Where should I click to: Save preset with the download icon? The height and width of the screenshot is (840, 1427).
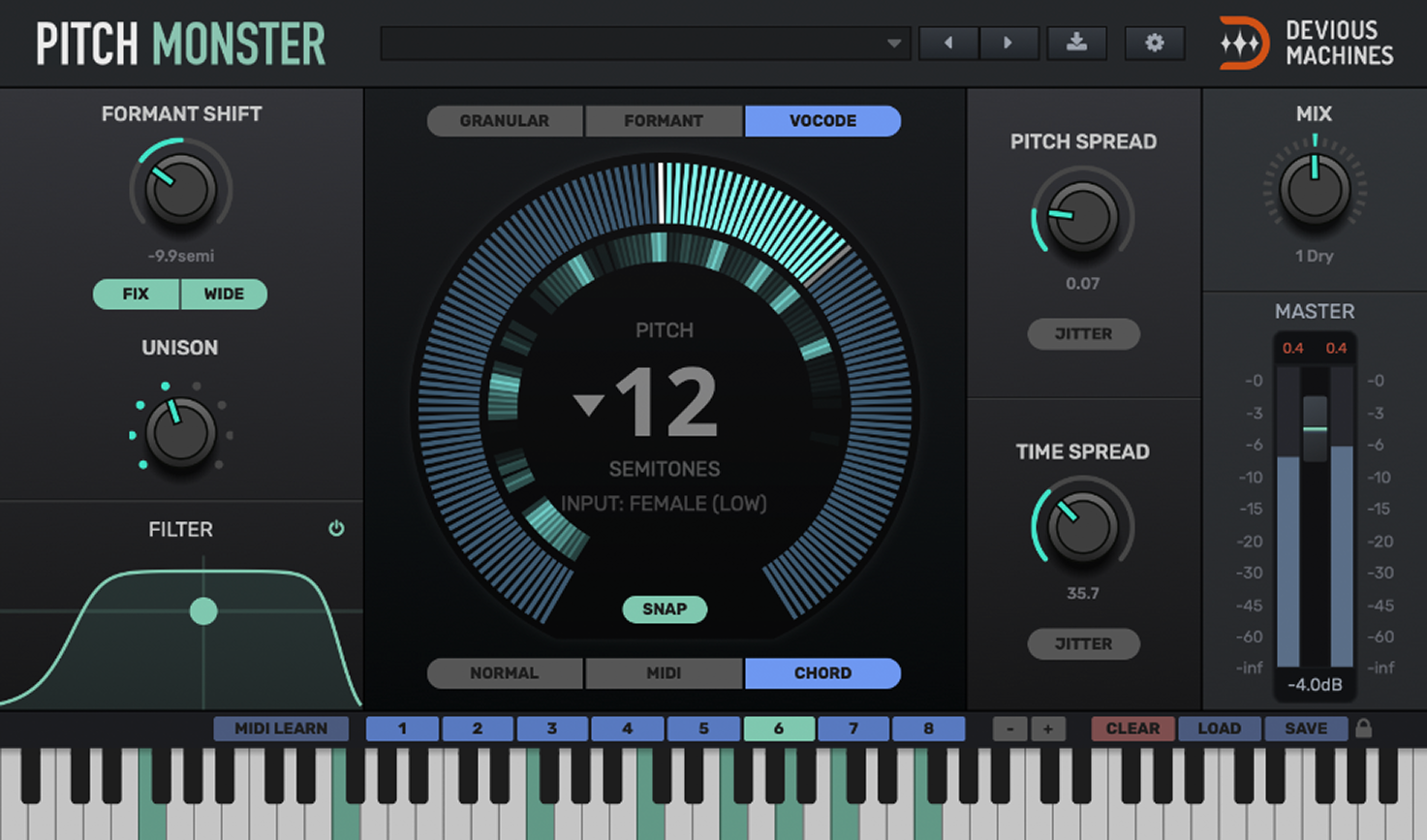point(1076,43)
